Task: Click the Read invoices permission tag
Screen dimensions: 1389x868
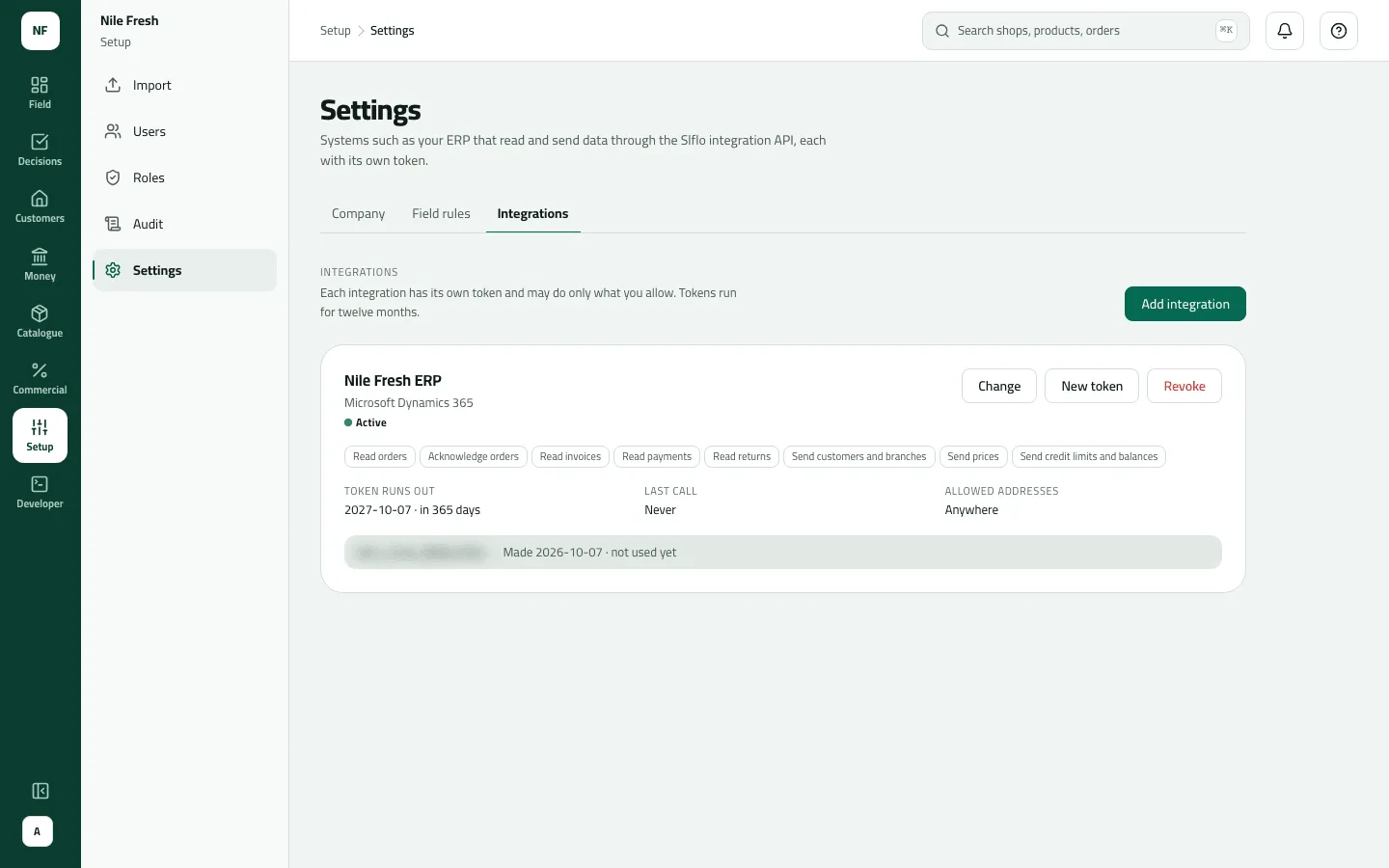Action: [x=570, y=456]
